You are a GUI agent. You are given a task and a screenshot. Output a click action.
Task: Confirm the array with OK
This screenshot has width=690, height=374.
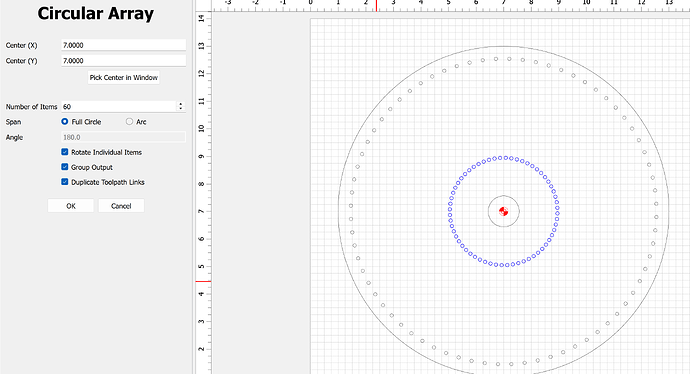click(x=71, y=206)
